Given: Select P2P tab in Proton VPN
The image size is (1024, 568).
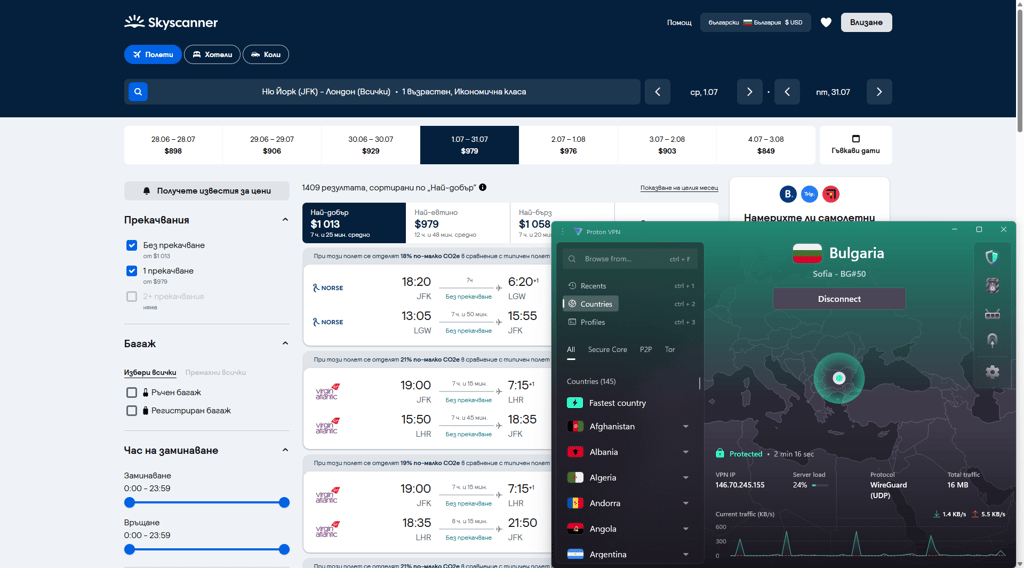Looking at the screenshot, I should pyautogui.click(x=646, y=349).
